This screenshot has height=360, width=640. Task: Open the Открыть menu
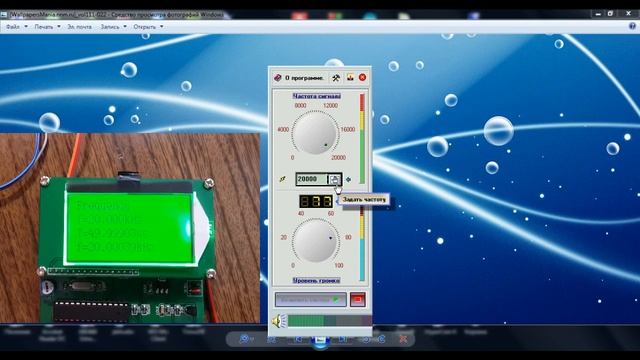pyautogui.click(x=144, y=27)
